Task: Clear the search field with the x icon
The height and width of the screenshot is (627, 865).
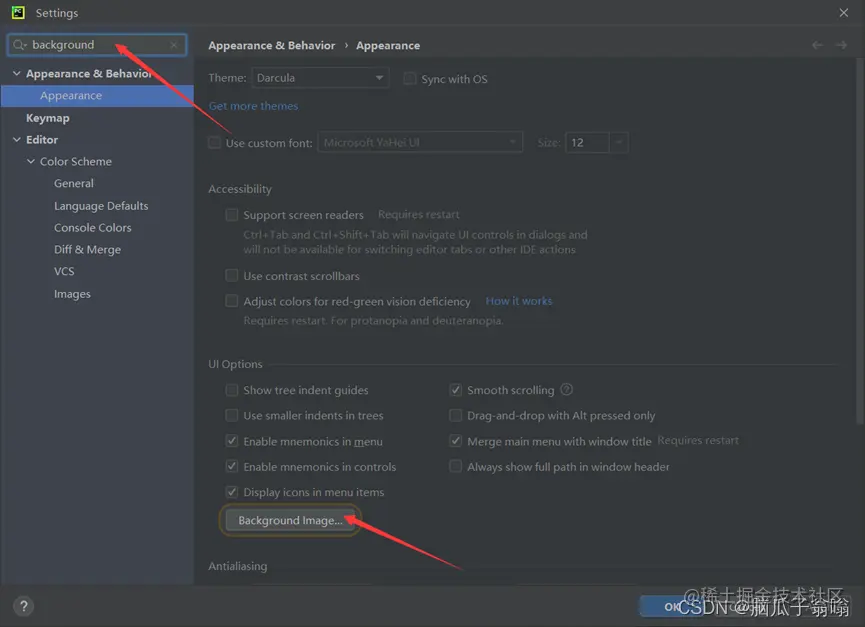Action: 174,45
